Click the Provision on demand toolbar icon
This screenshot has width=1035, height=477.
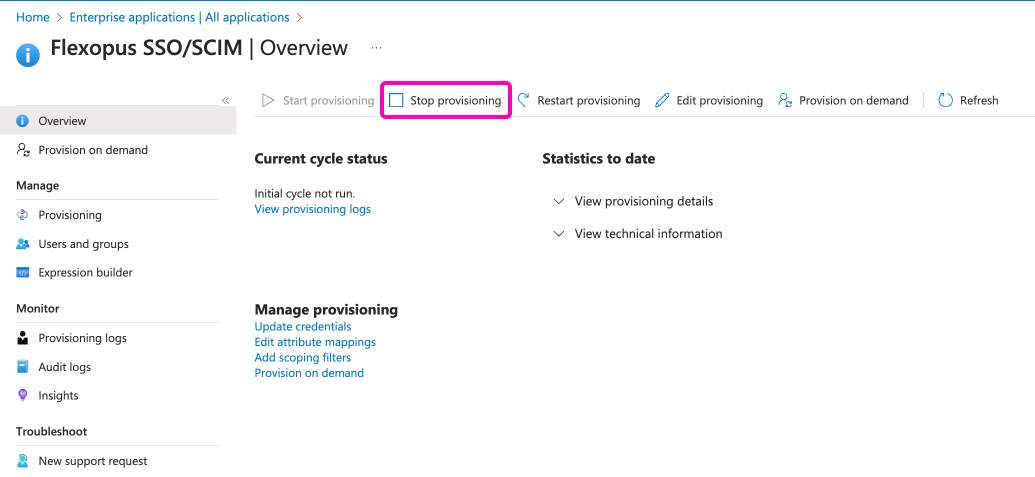point(785,100)
